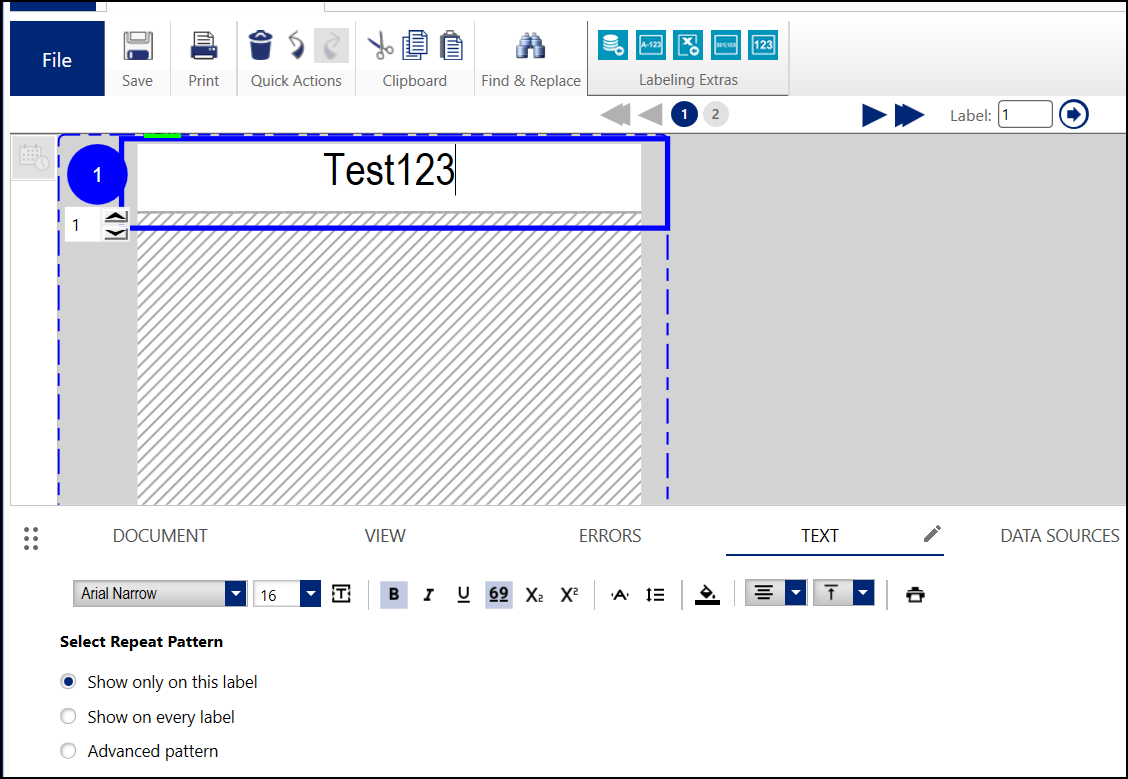This screenshot has width=1128, height=779.
Task: Click the Print printer icon
Action: click(204, 46)
